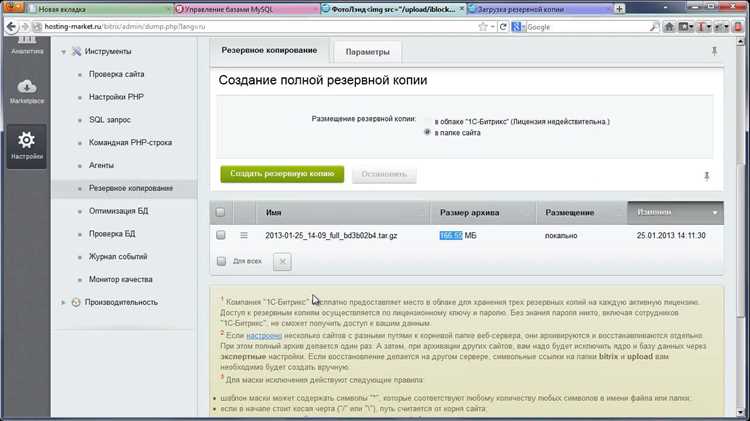Select the в папке сайта radio option
The height and width of the screenshot is (421, 750).
click(427, 132)
